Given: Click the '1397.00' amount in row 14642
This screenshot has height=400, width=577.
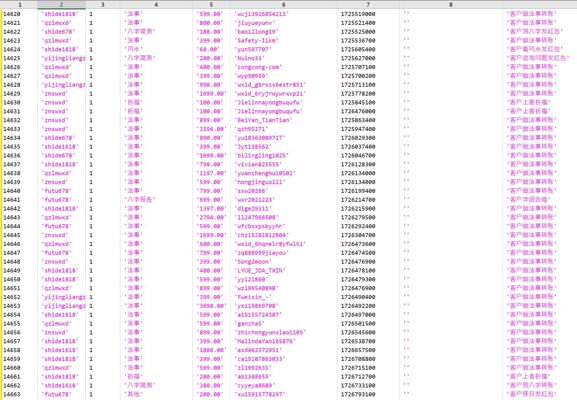Looking at the screenshot, I should coord(212,209).
